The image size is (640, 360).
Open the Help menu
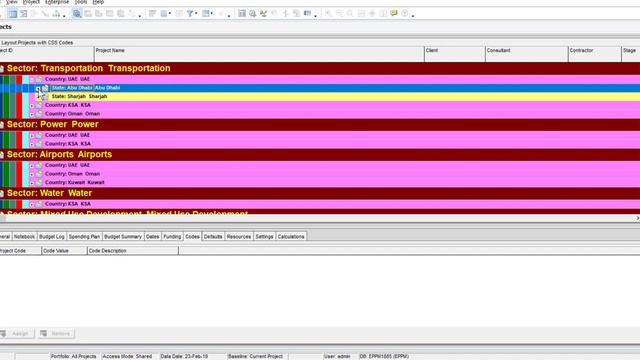click(x=98, y=2)
